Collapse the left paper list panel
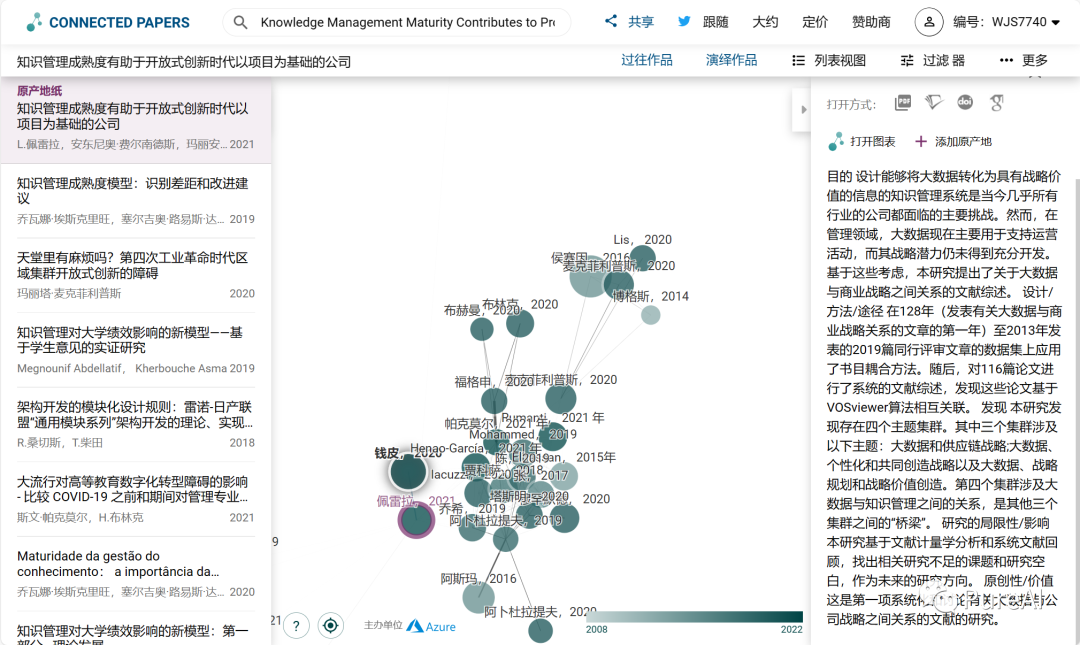 (805, 110)
